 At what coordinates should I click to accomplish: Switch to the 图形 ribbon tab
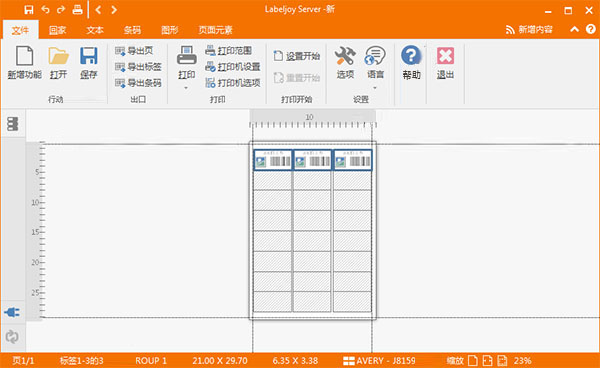[x=170, y=30]
